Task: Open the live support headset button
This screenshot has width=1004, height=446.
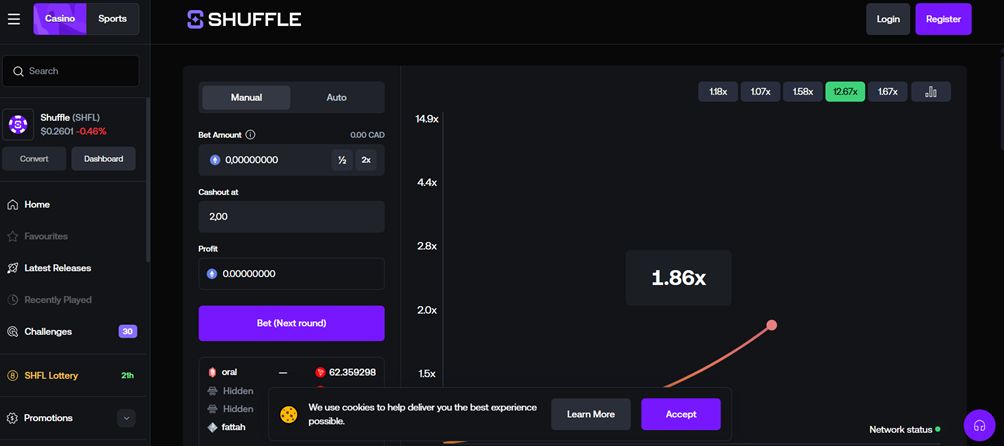Action: tap(979, 426)
